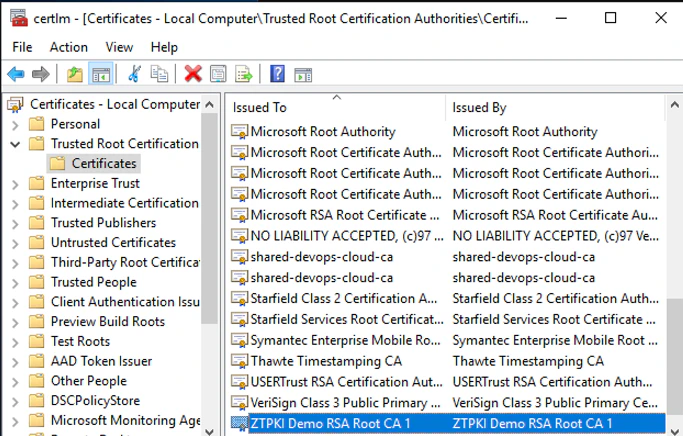Click the Personal folder icon
The image size is (684, 436).
tap(37, 124)
